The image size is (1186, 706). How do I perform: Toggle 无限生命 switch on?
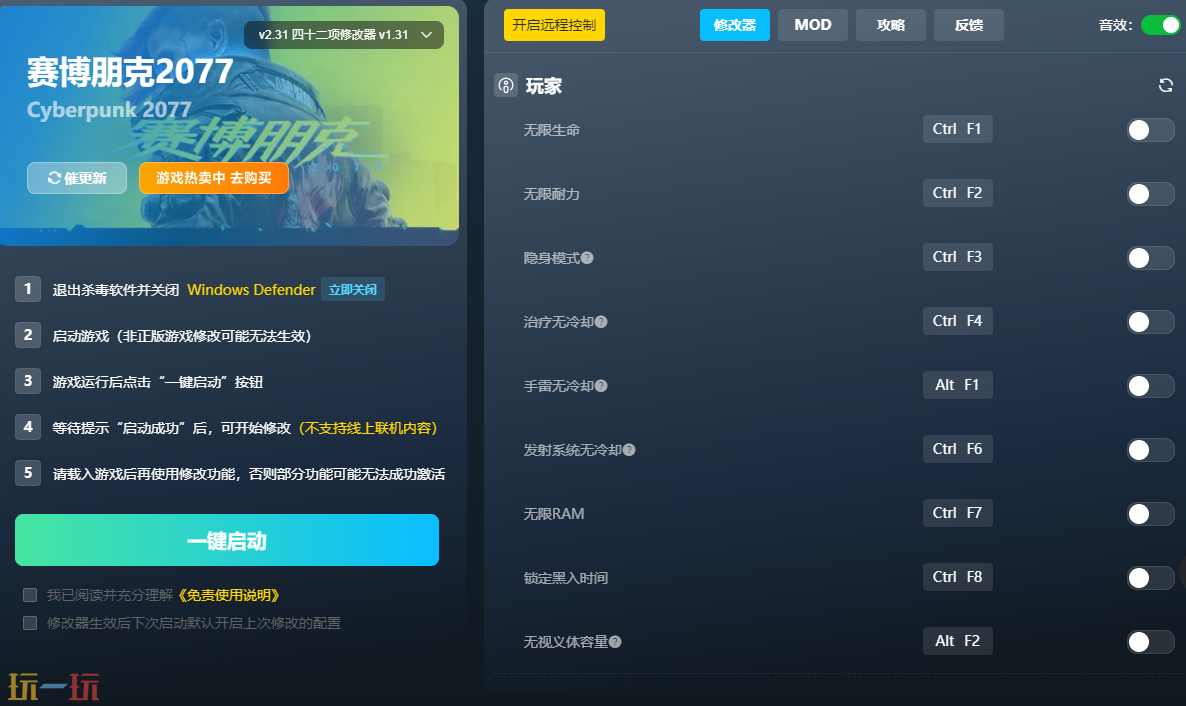pos(1150,130)
